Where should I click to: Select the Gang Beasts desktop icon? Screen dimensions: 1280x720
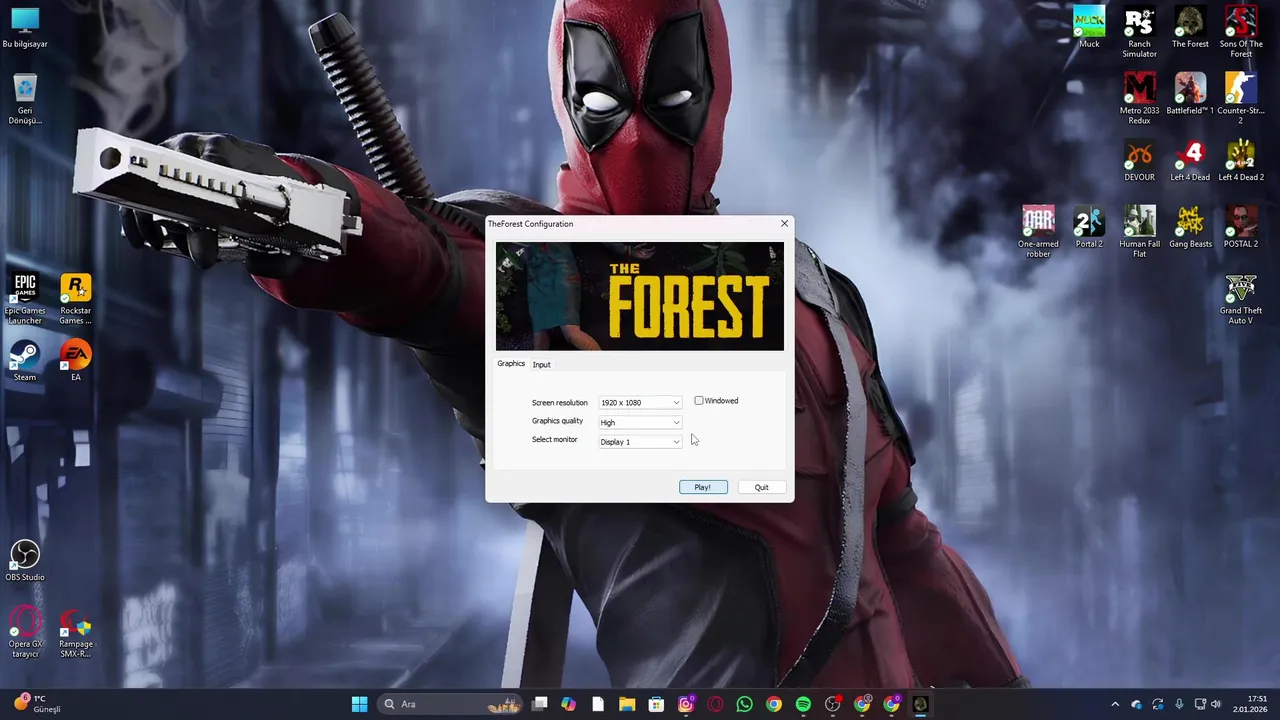click(1190, 227)
